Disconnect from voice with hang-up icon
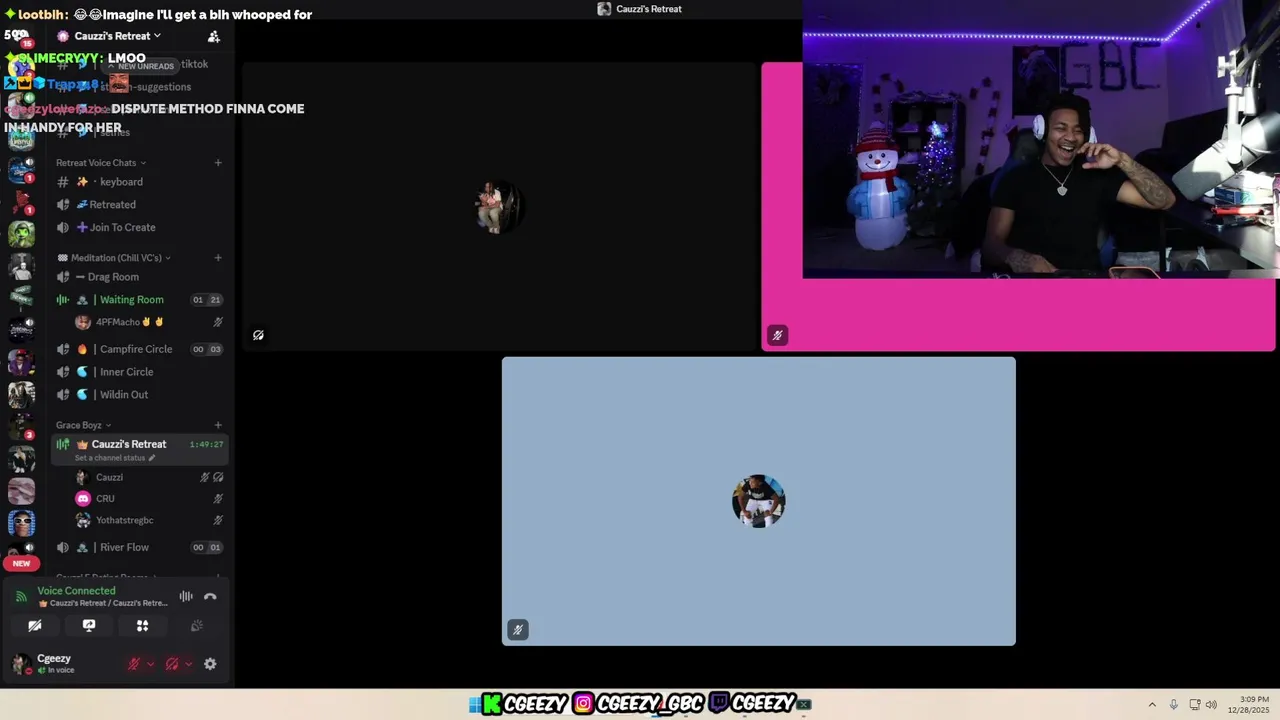This screenshot has width=1280, height=720. (x=210, y=597)
